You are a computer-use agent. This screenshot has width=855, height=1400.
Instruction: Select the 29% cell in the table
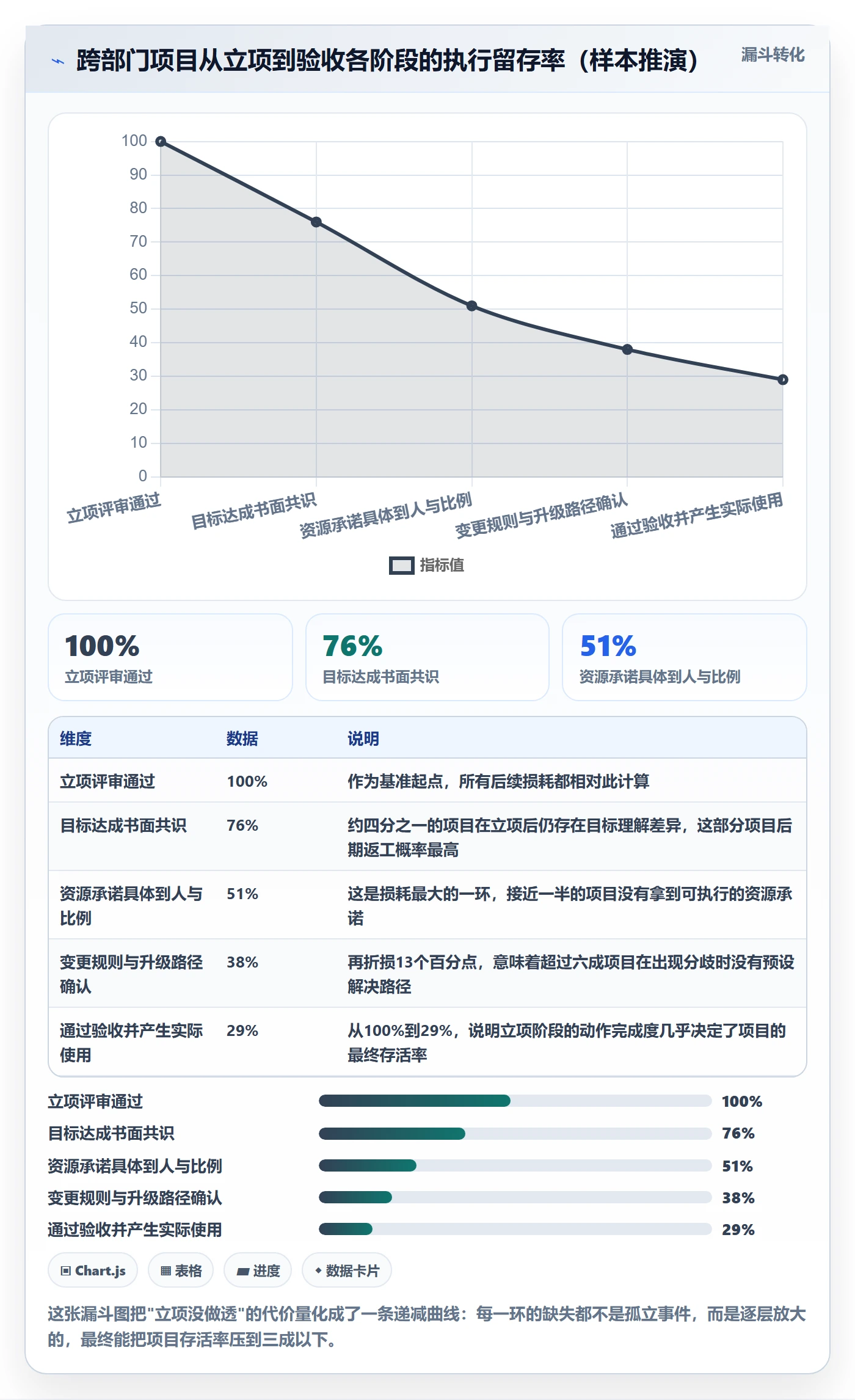(x=242, y=1030)
